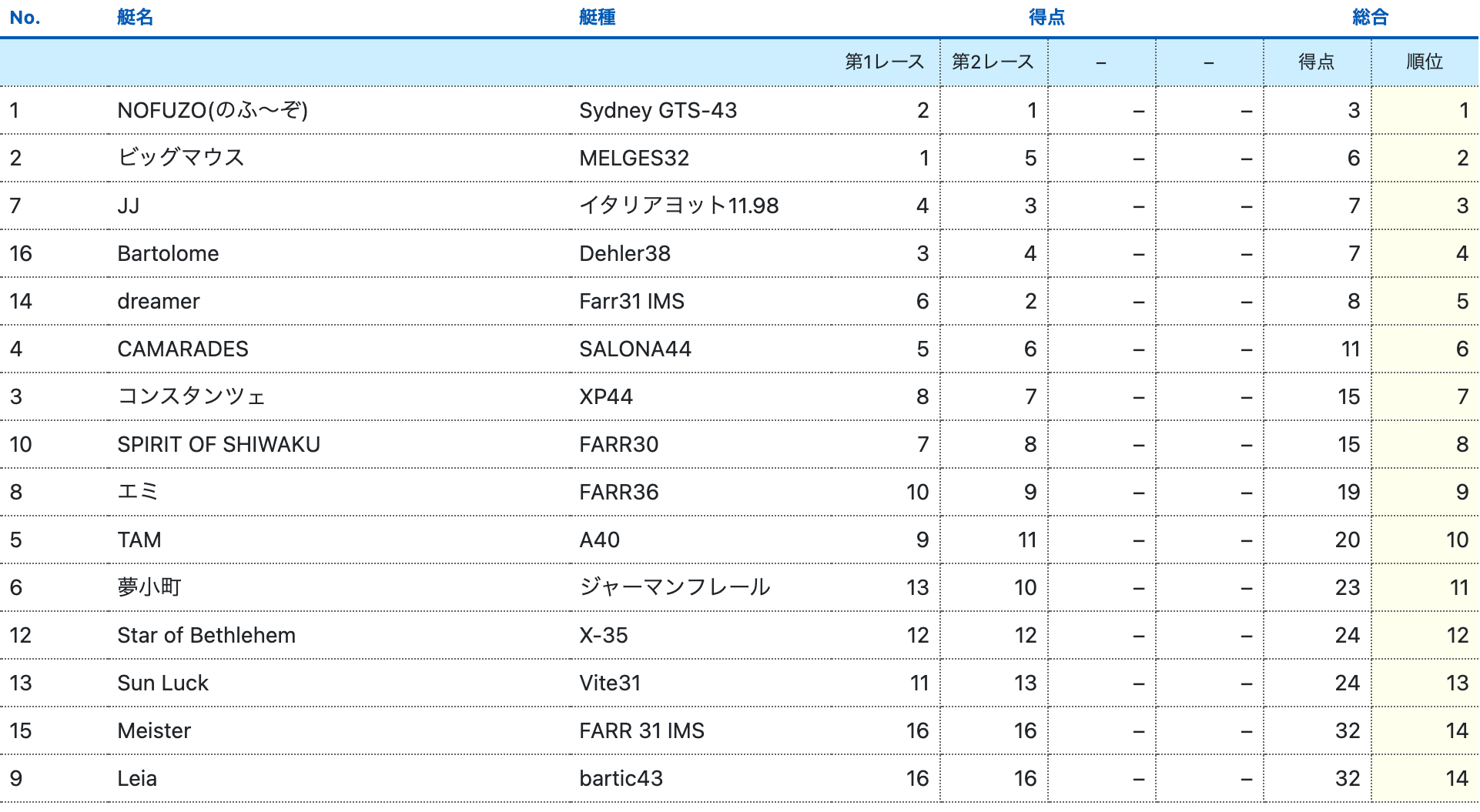Click the Meister boat name
1480x812 pixels.
(x=154, y=730)
